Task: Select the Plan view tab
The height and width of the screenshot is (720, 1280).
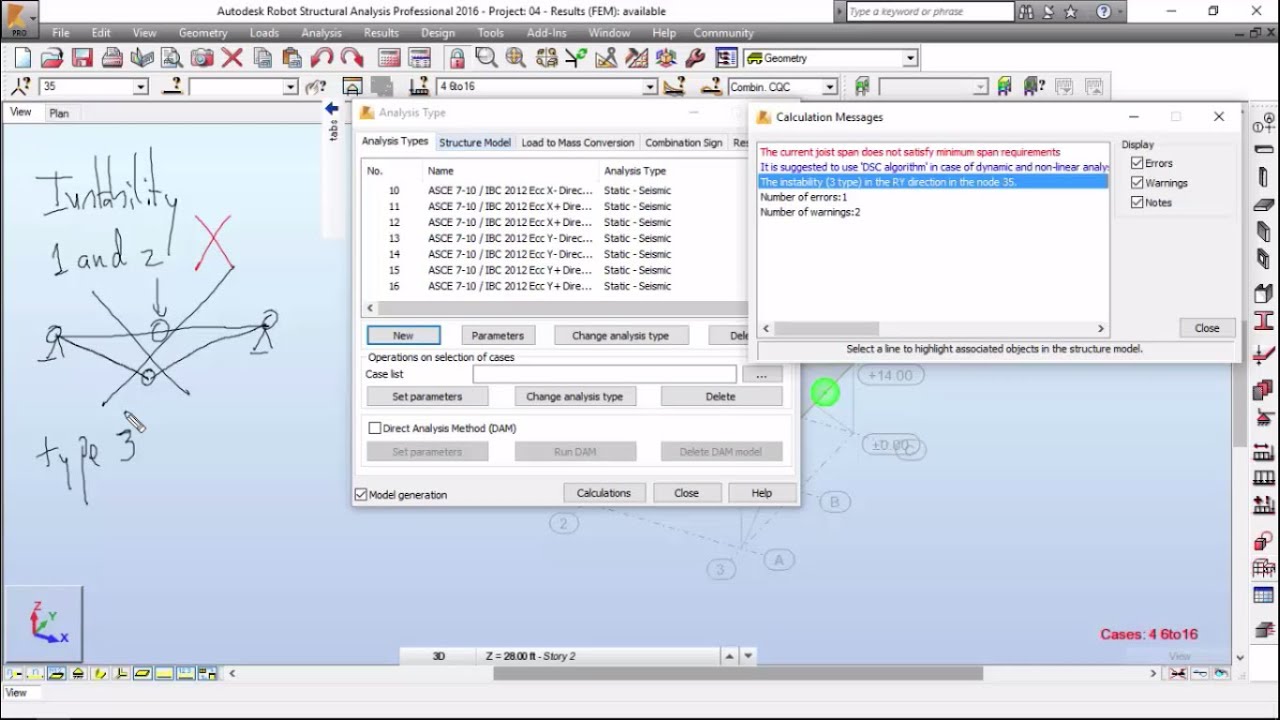Action: tap(59, 113)
